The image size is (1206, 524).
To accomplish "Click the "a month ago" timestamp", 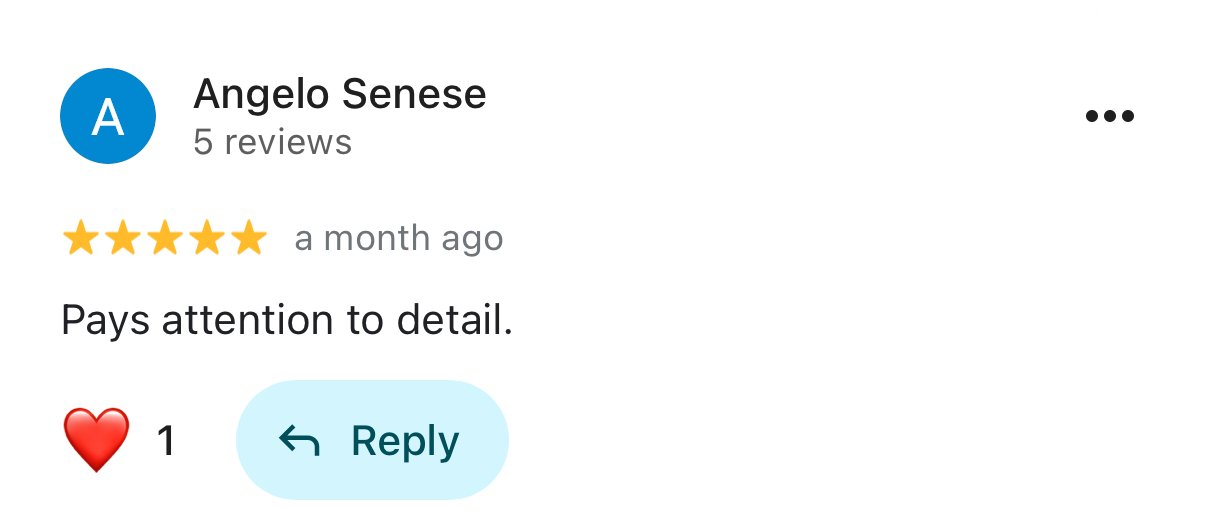I will click(x=398, y=240).
